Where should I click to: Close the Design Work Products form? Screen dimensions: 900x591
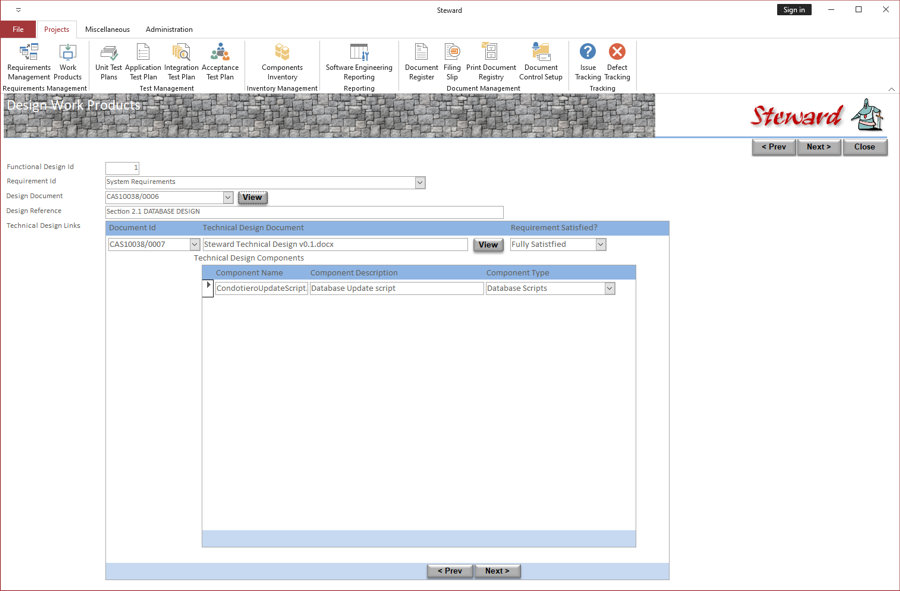click(x=864, y=147)
